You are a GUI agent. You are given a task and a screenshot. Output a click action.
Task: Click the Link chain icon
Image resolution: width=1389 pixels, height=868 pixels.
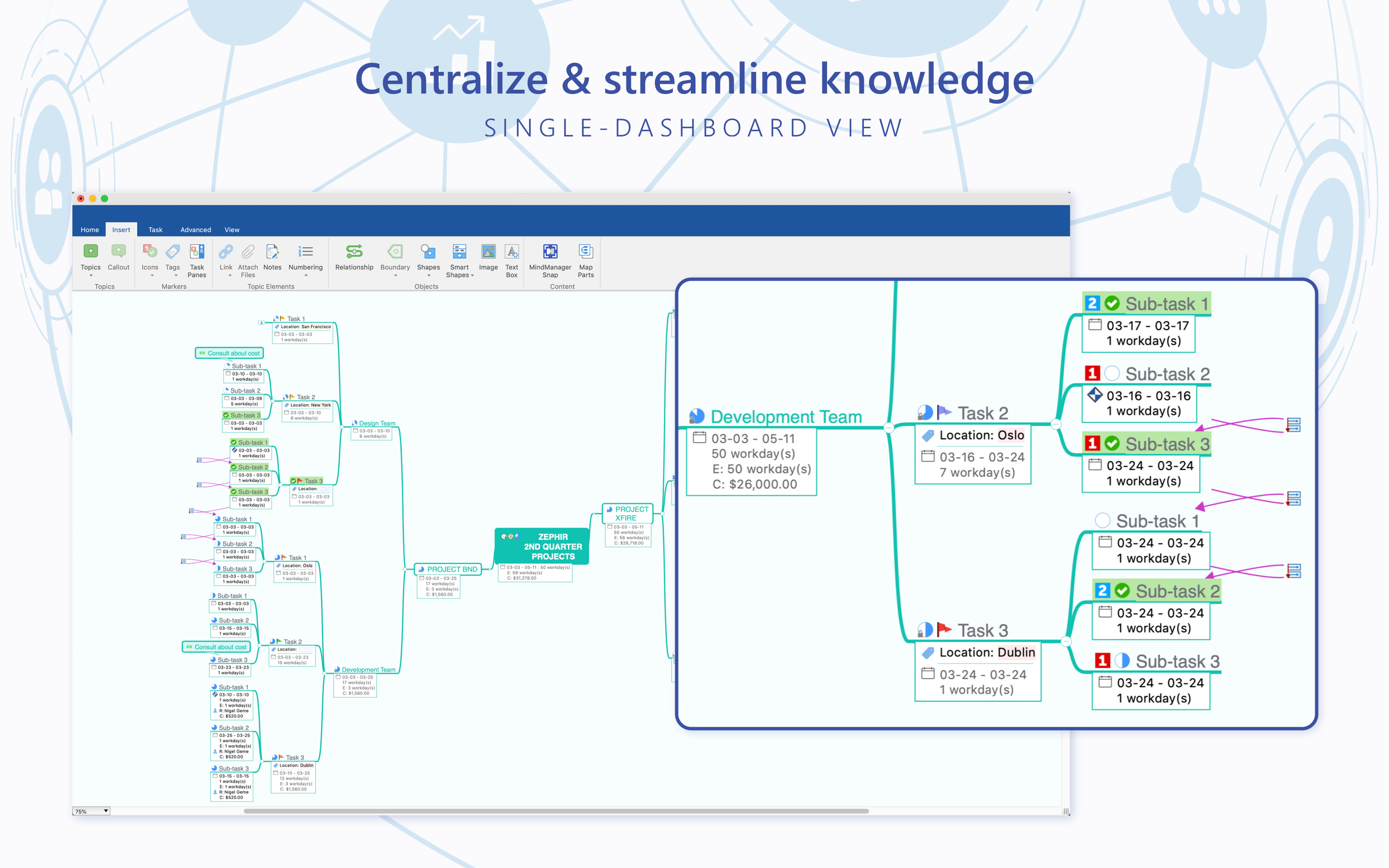pos(226,251)
